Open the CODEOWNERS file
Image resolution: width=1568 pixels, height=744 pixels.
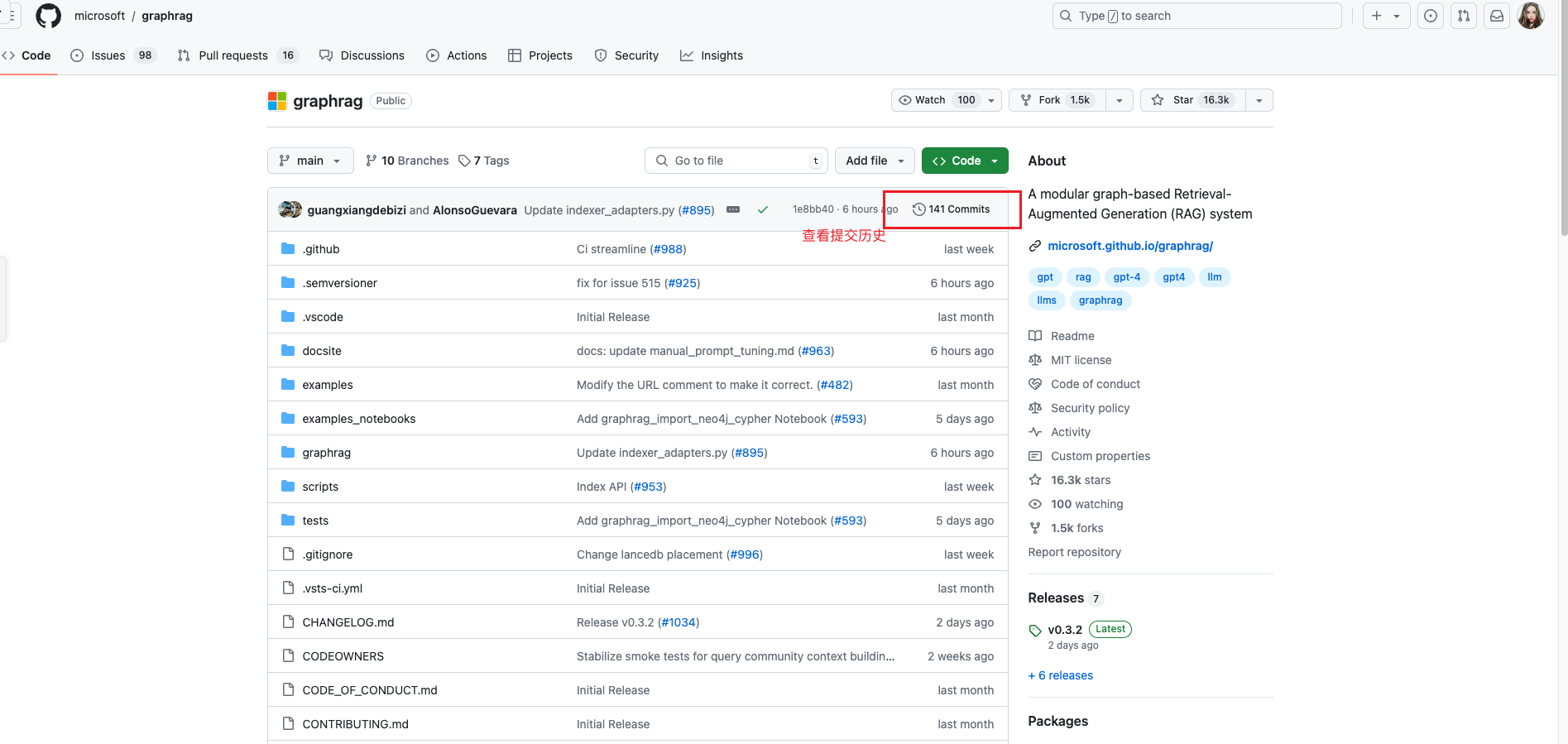pyautogui.click(x=343, y=656)
